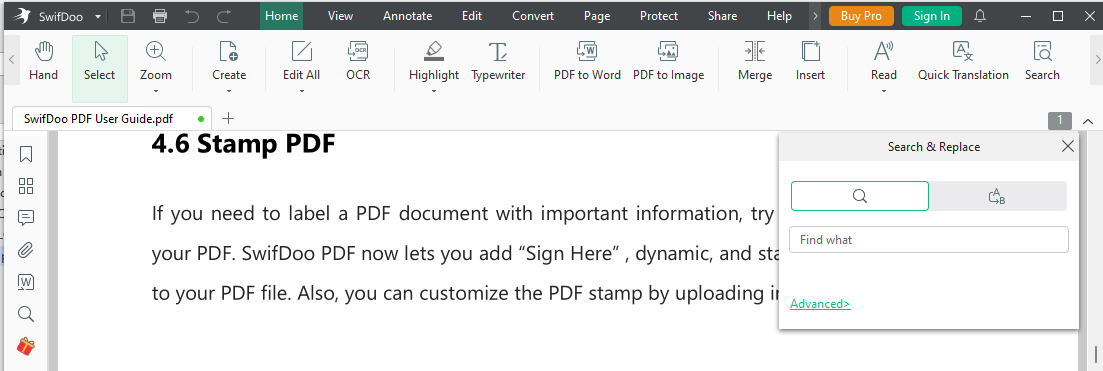This screenshot has height=371, width=1103.
Task: Show page thumbnails sidebar panel
Action: tap(26, 186)
